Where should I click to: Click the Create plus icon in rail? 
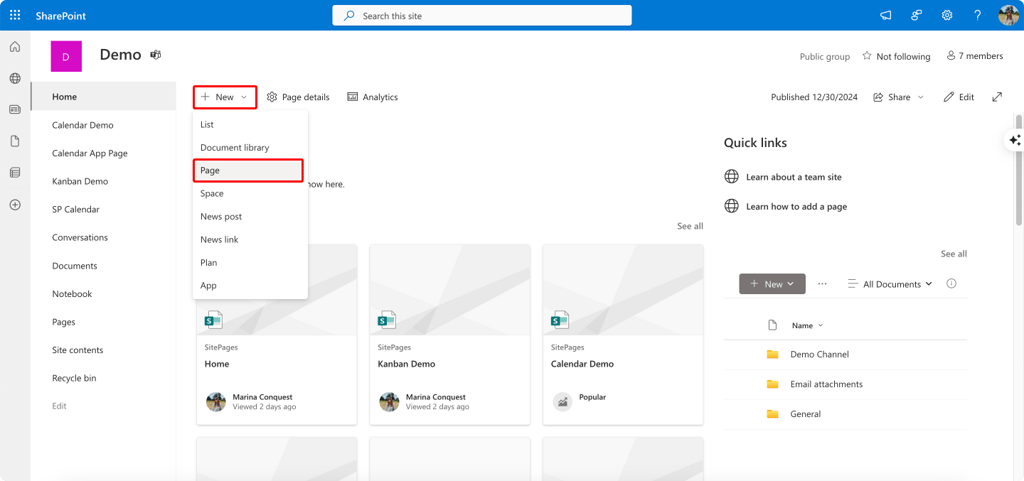click(15, 205)
